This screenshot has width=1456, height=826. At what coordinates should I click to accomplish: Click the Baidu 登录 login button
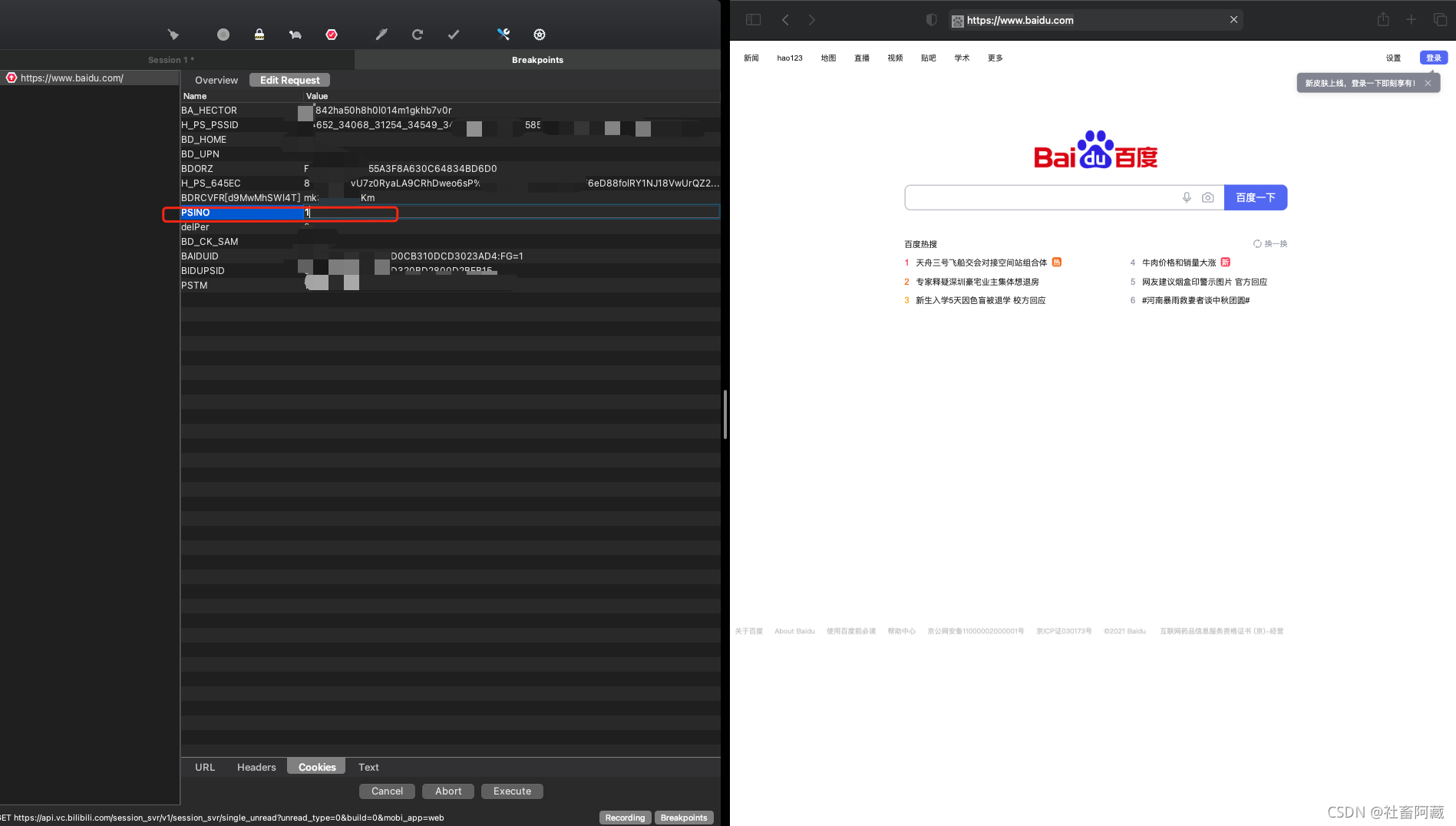[1434, 58]
